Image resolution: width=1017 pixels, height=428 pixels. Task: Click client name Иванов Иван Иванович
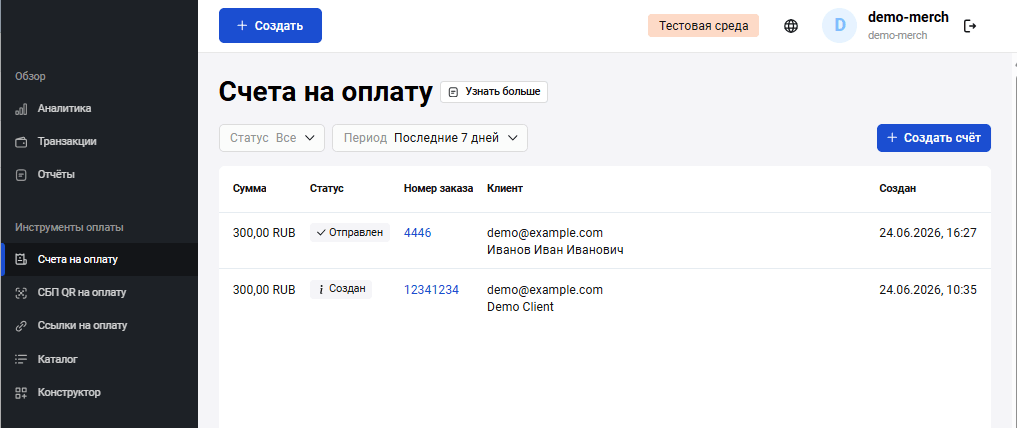point(555,250)
